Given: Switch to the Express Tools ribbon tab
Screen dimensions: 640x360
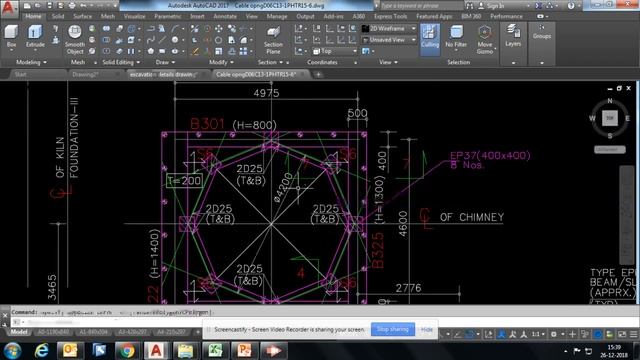Looking at the screenshot, I should (391, 17).
